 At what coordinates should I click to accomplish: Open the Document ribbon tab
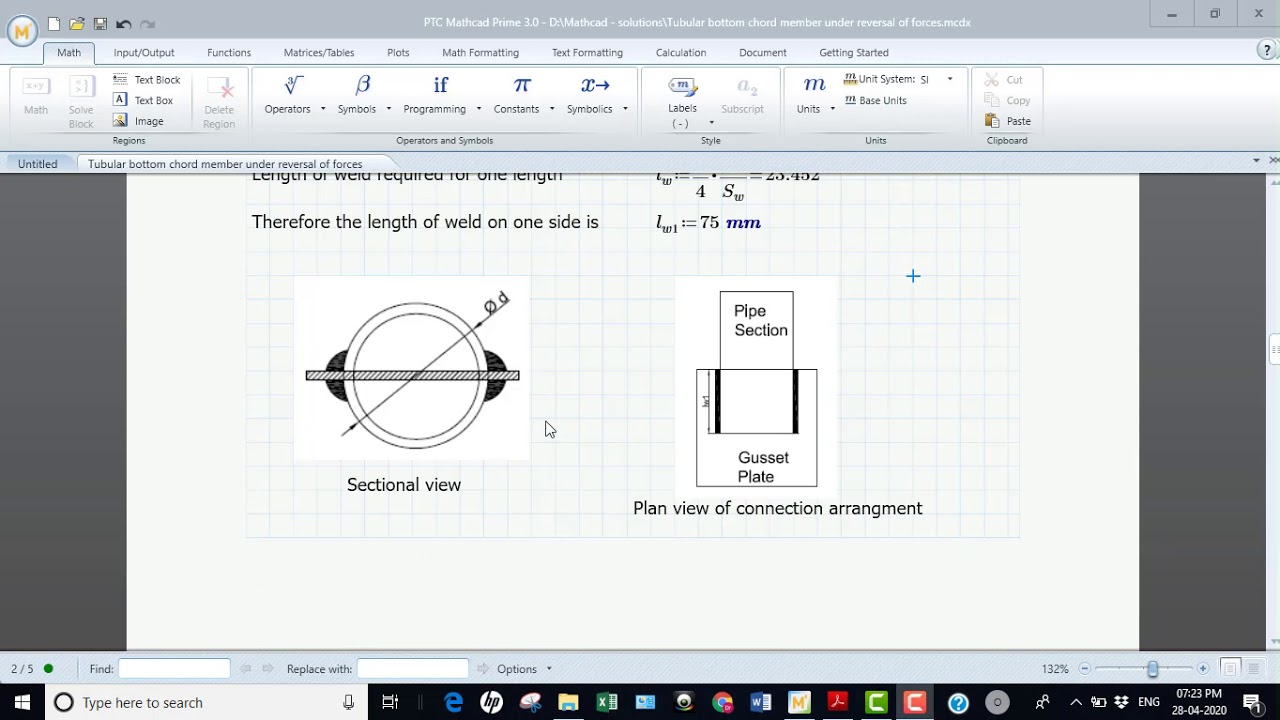(763, 52)
